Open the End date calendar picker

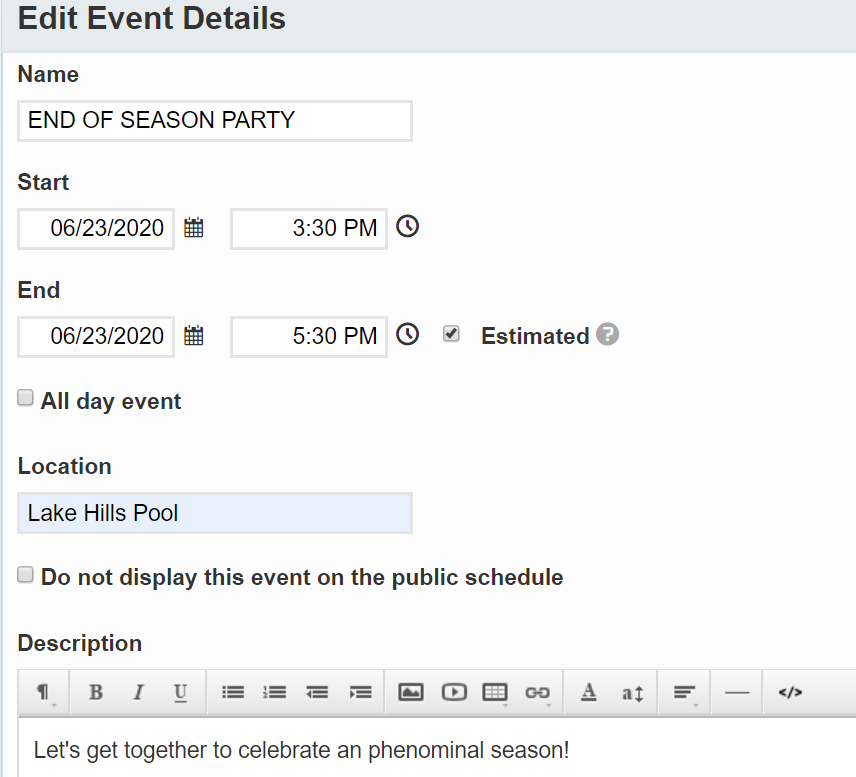click(194, 336)
